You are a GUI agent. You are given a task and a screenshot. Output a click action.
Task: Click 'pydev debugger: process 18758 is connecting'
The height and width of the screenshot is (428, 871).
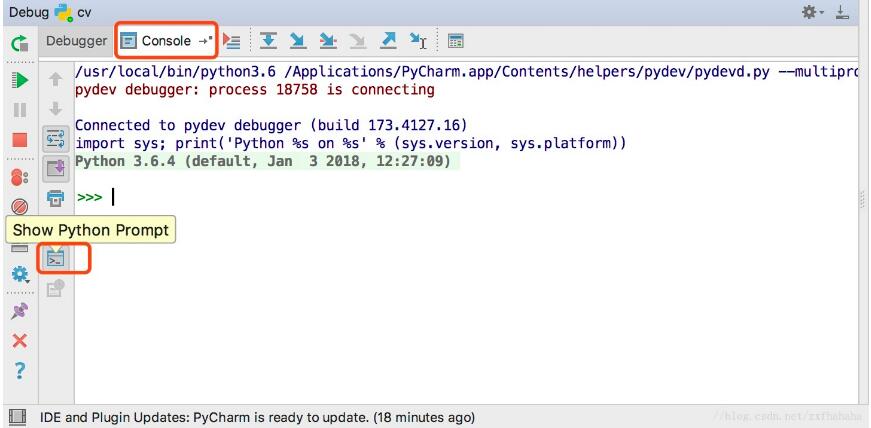click(x=255, y=89)
